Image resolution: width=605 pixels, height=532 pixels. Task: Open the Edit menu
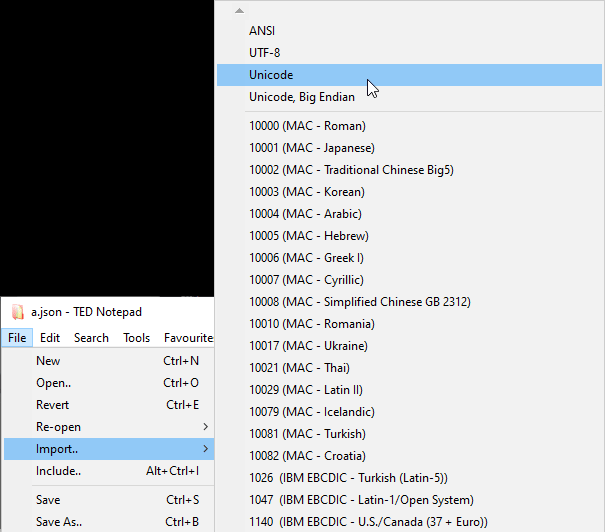pyautogui.click(x=50, y=338)
